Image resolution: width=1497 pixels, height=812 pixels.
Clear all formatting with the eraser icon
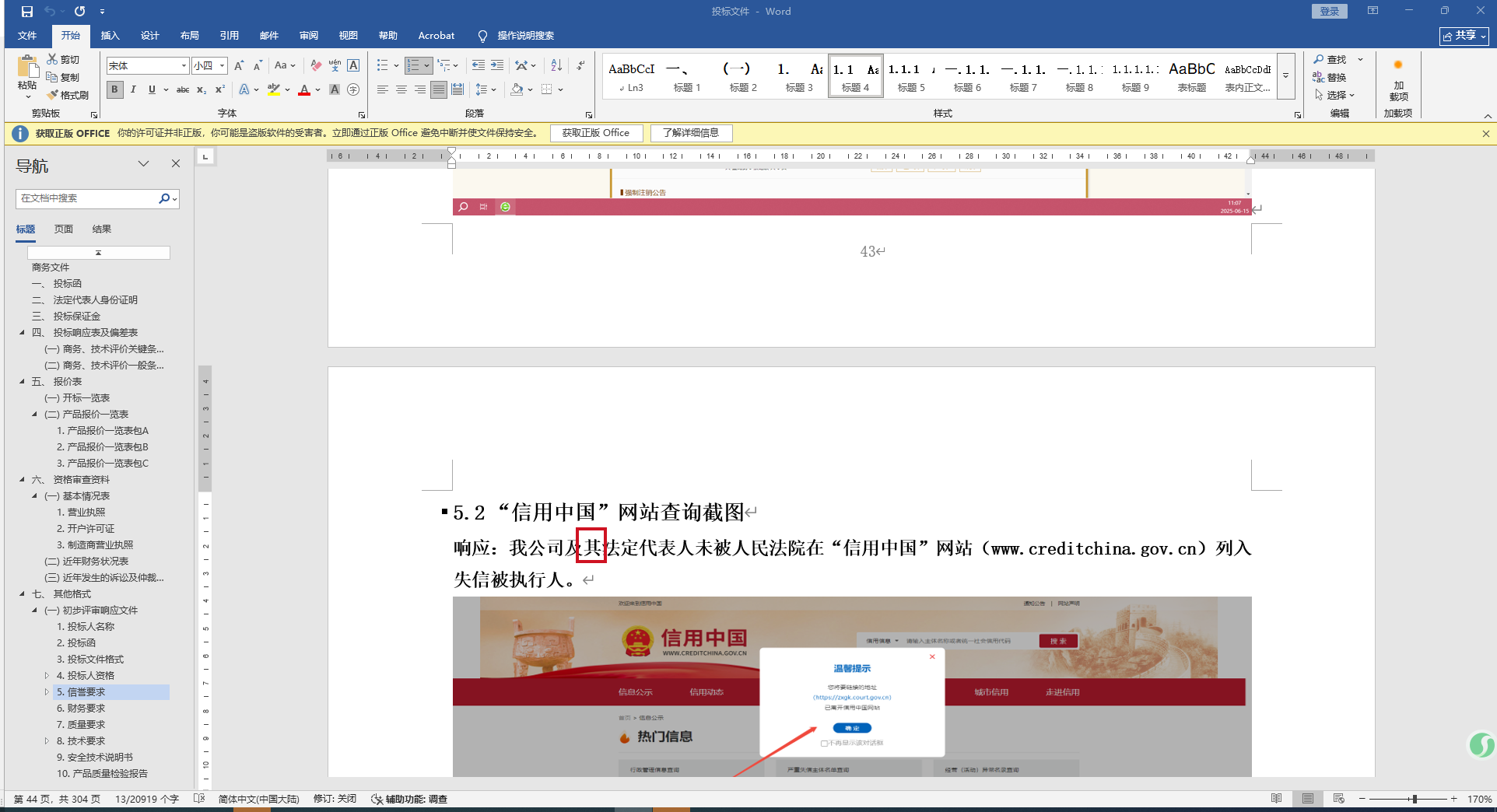pyautogui.click(x=315, y=66)
